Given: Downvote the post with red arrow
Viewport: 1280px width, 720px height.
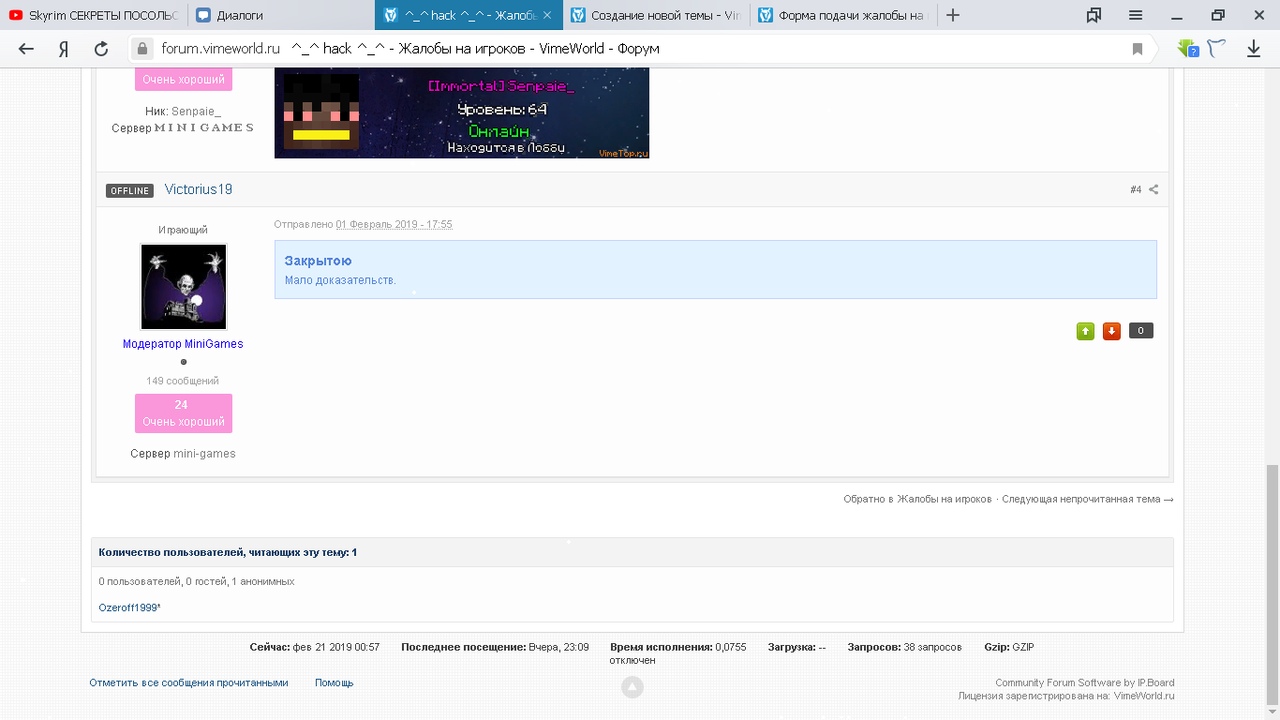Looking at the screenshot, I should pos(1111,331).
